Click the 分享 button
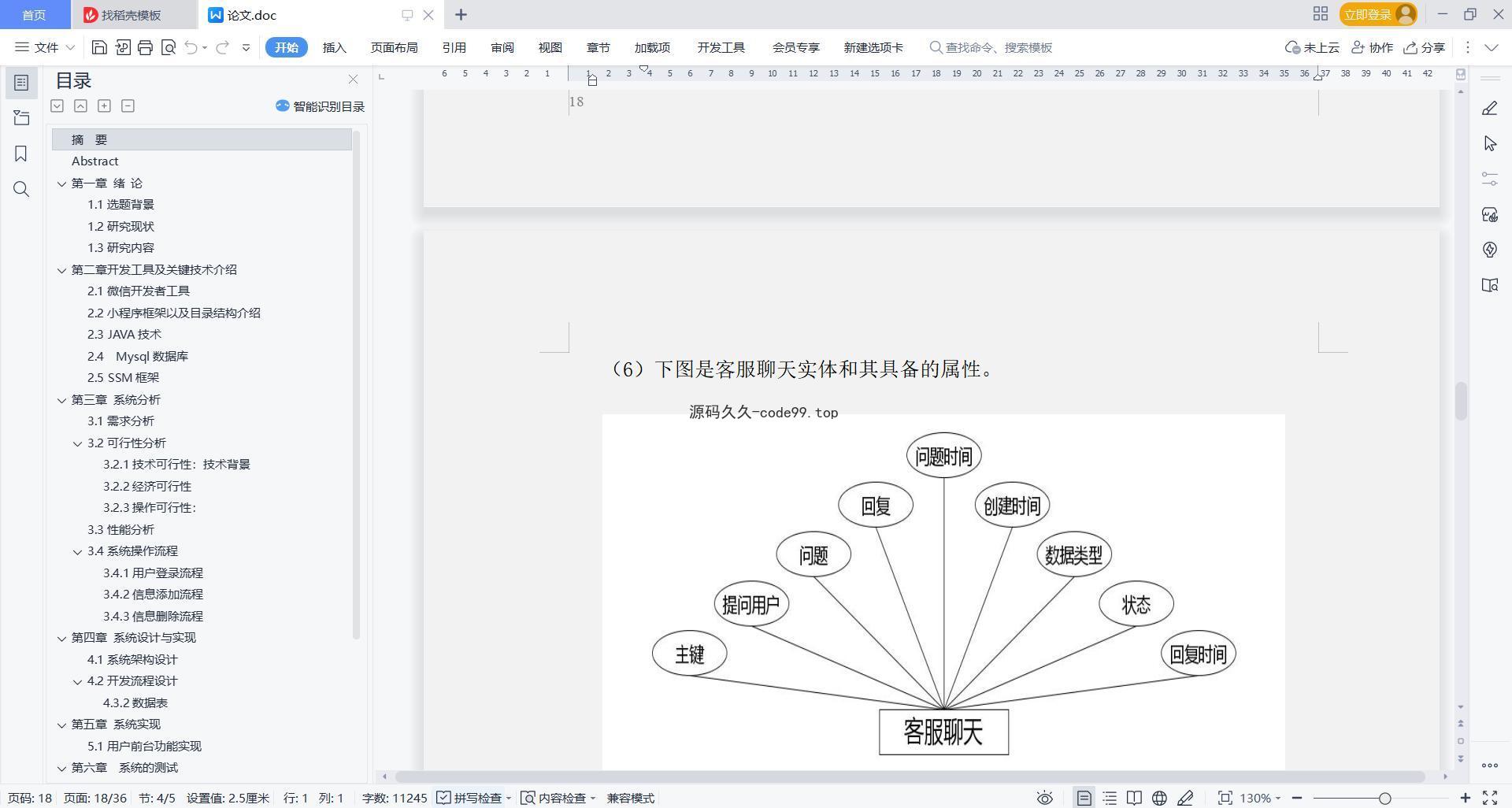This screenshot has height=808, width=1512. click(1425, 47)
